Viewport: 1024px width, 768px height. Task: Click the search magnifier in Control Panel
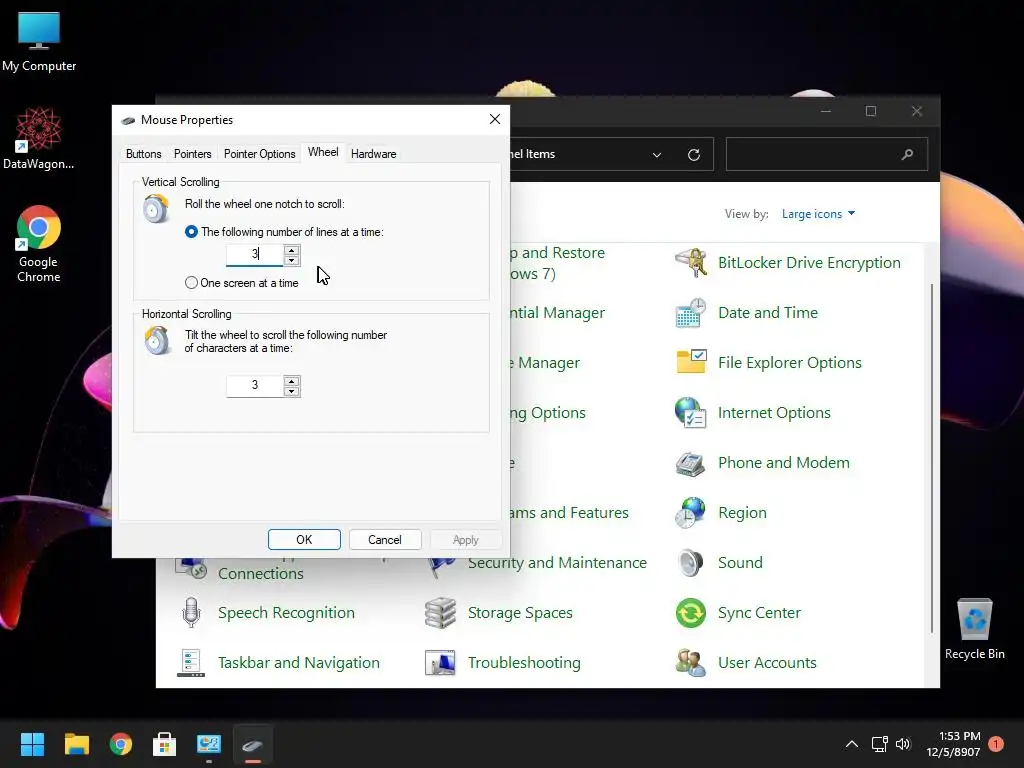click(907, 155)
